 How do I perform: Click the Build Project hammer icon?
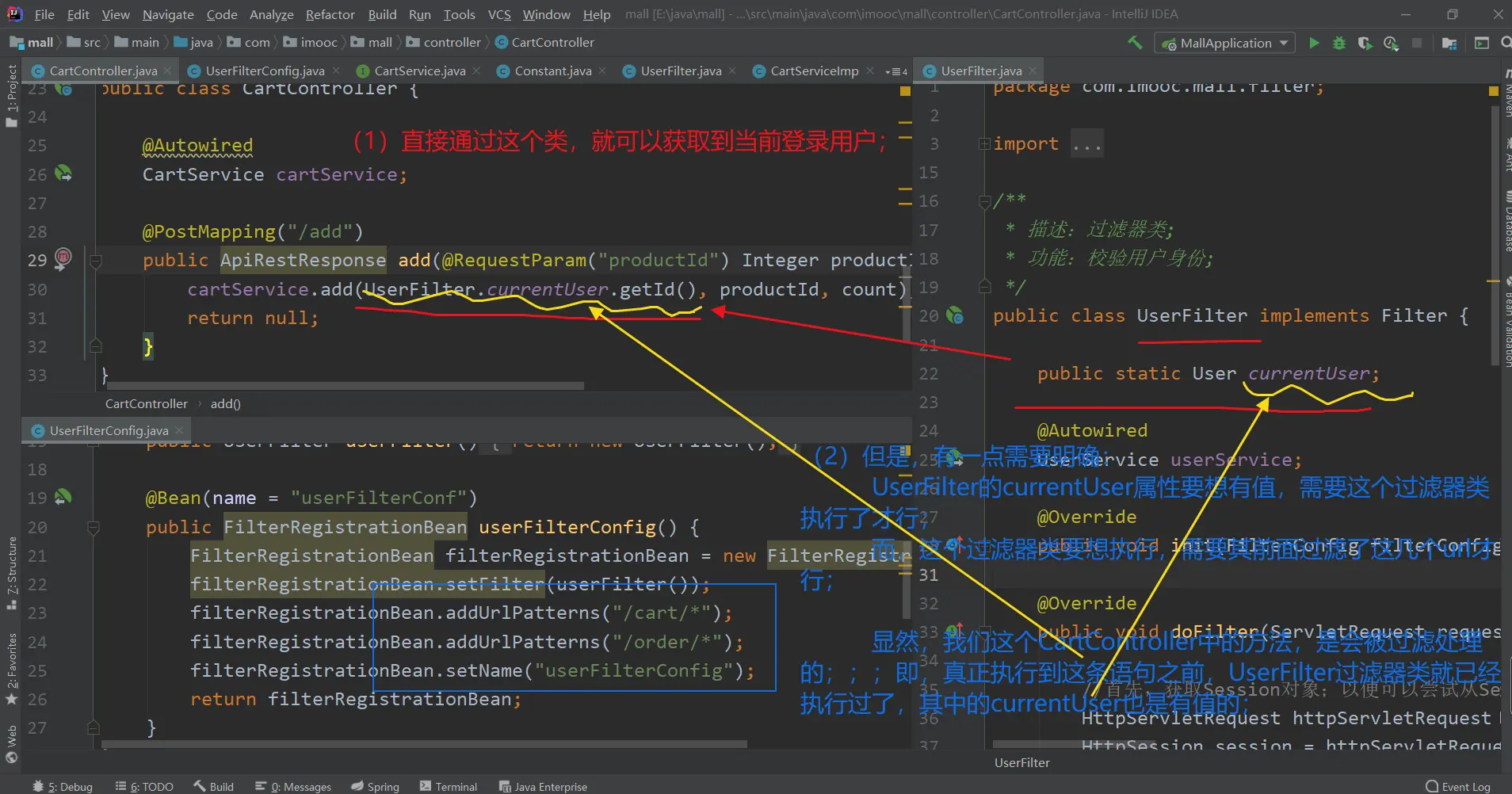(1135, 43)
